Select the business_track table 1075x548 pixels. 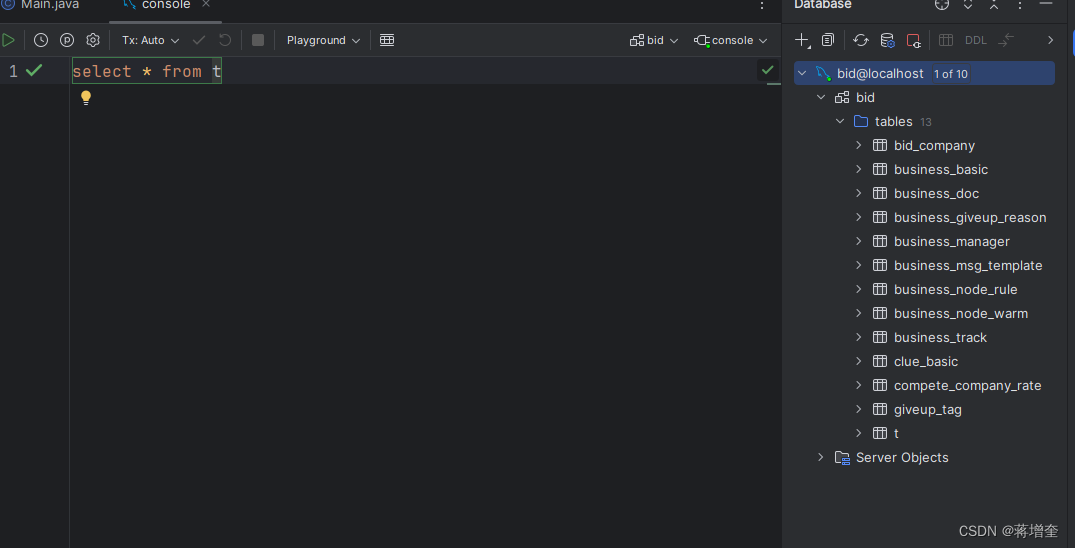click(x=940, y=337)
